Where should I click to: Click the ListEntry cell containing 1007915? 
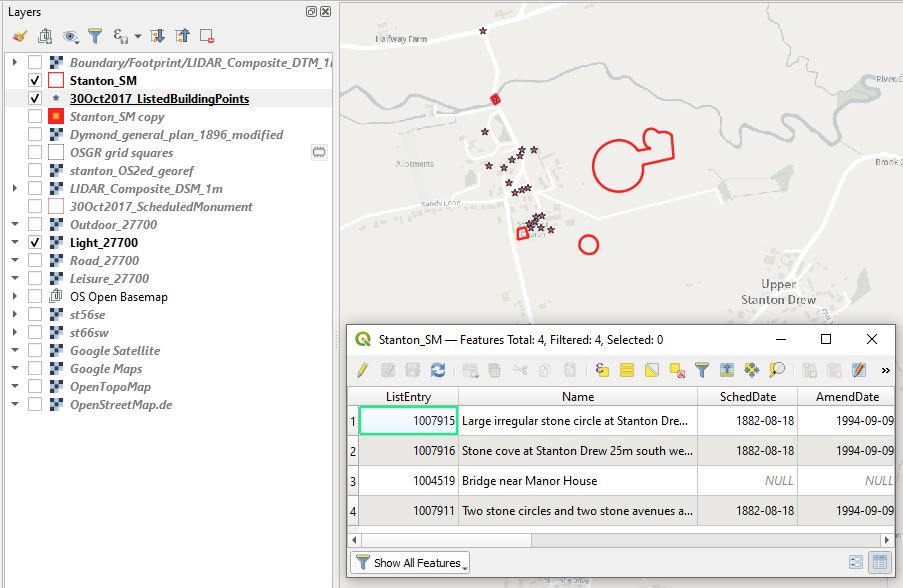coord(408,421)
